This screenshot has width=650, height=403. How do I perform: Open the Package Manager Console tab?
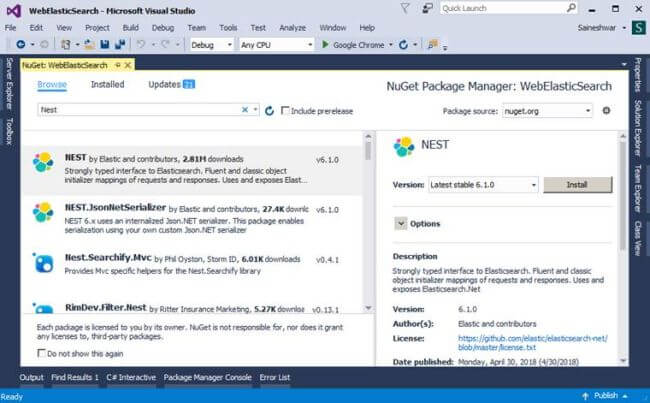coord(207,377)
